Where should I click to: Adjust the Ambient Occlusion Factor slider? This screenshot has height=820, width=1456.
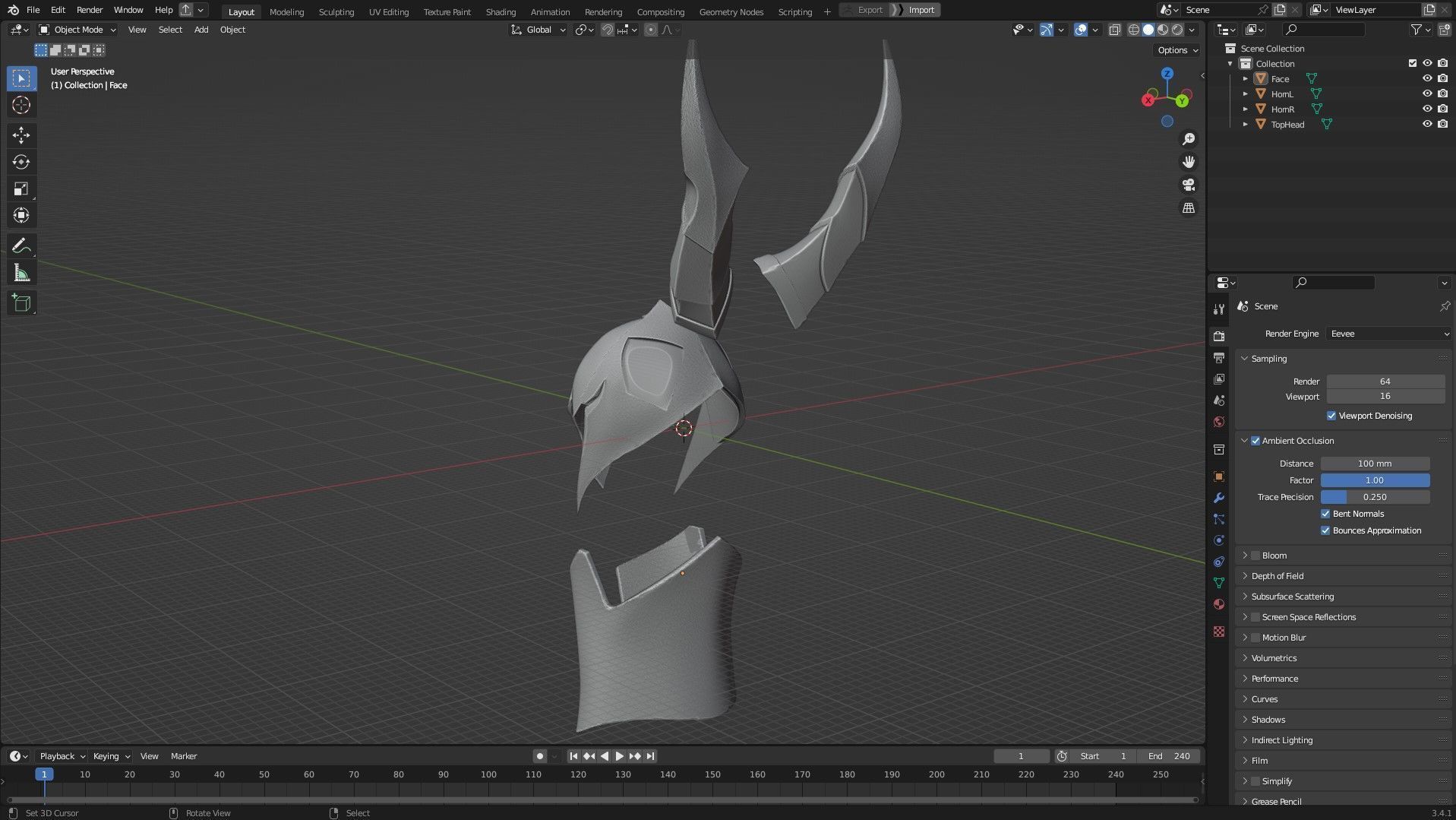(x=1375, y=480)
